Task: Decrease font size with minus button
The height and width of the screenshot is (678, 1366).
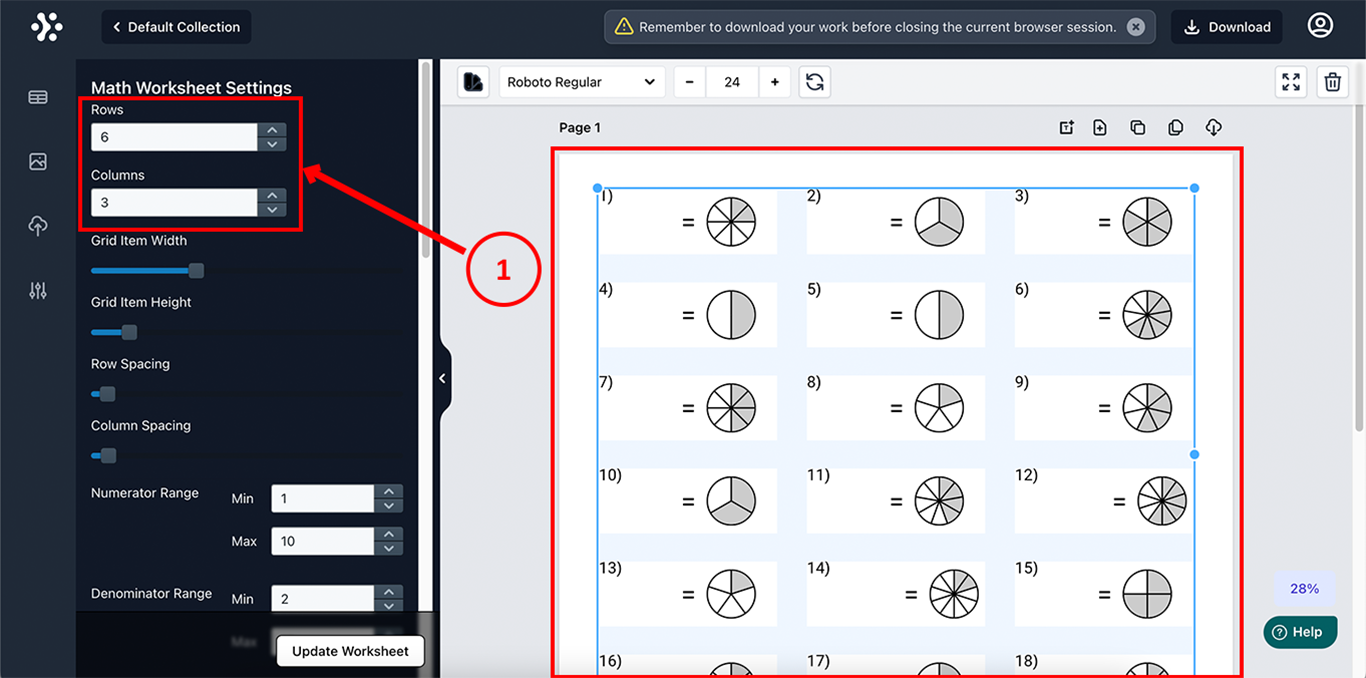Action: point(690,82)
